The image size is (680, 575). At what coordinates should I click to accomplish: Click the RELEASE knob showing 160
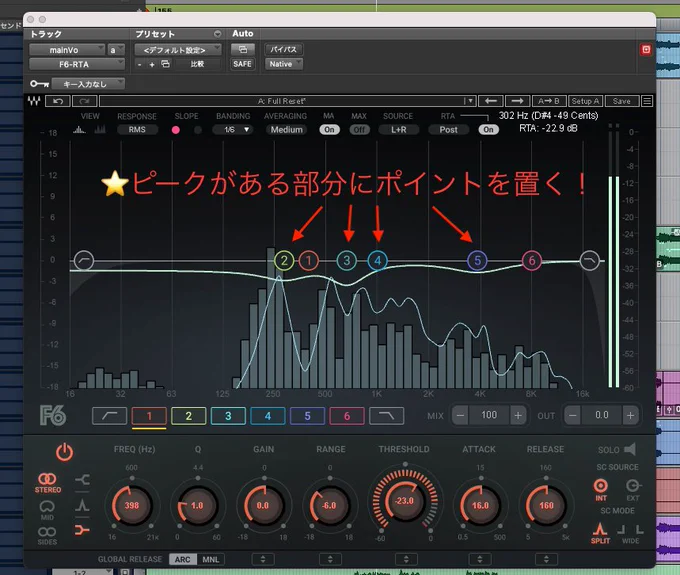point(546,505)
